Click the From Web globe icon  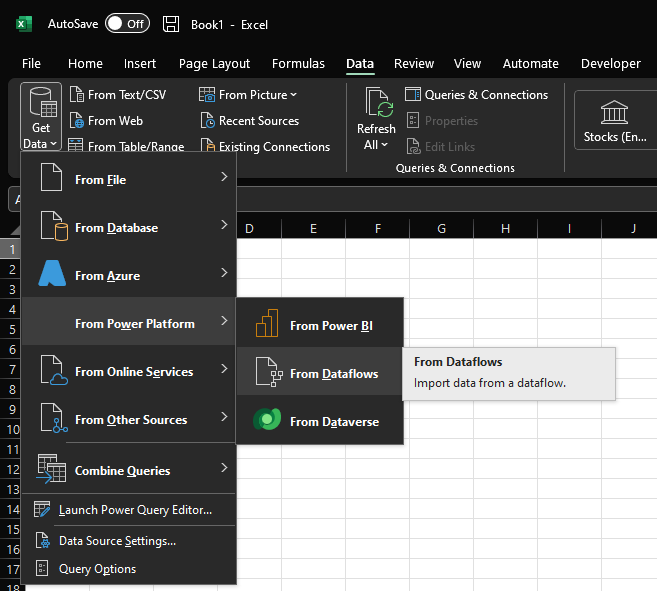(77, 121)
